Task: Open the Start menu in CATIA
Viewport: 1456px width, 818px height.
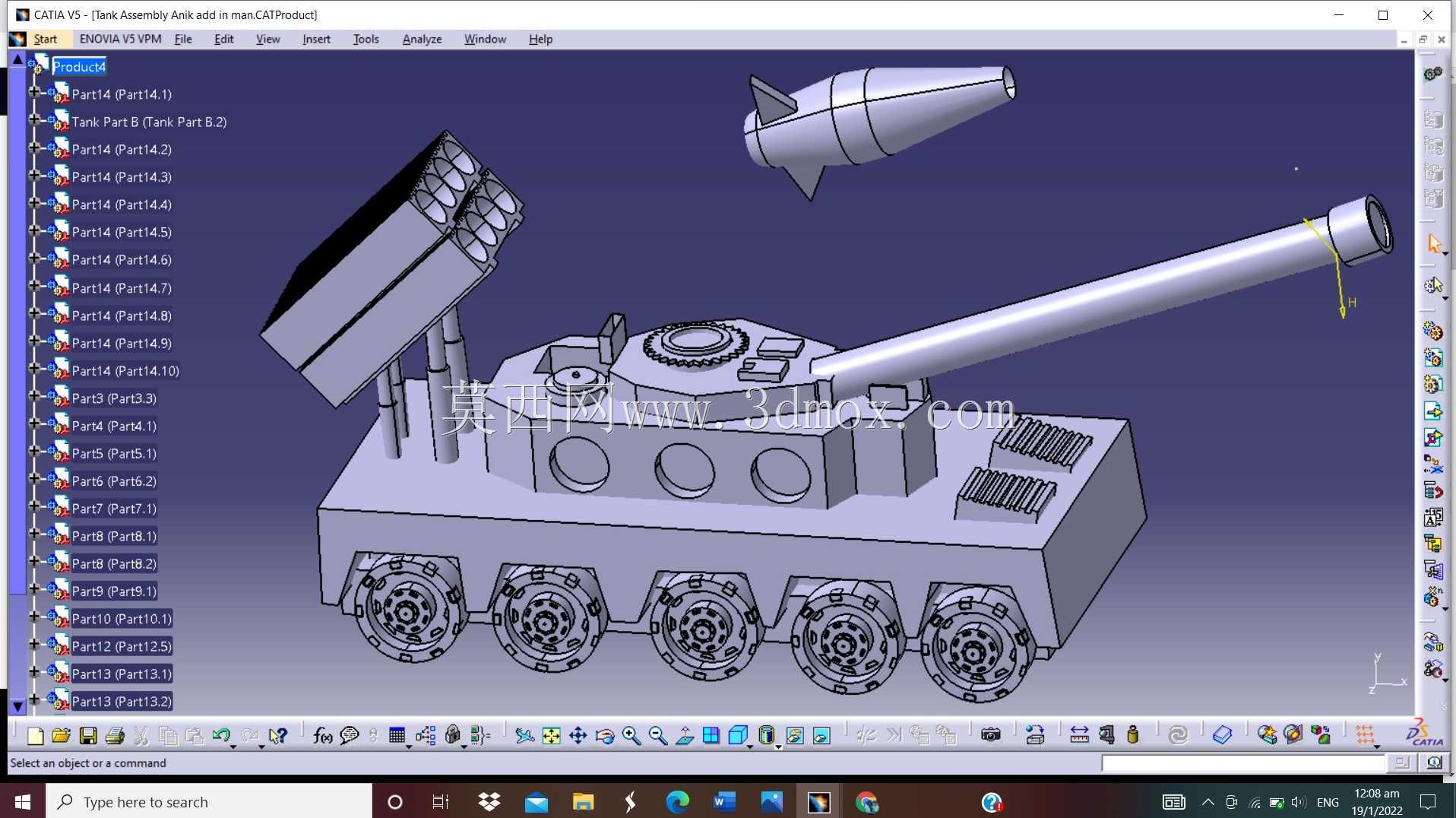Action: click(45, 39)
